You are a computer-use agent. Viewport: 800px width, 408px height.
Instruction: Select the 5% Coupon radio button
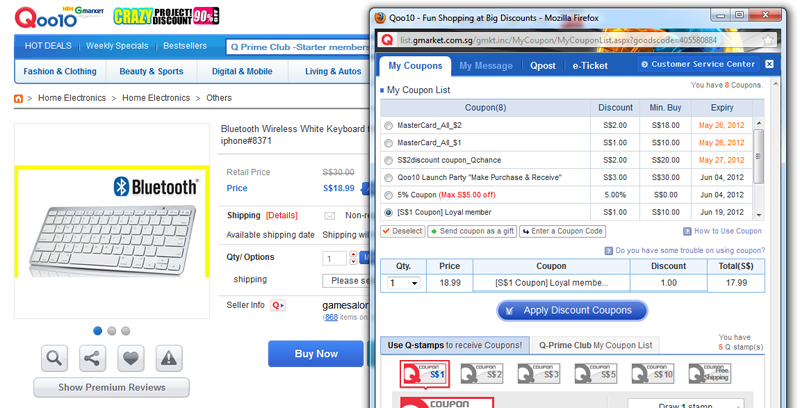coord(388,195)
